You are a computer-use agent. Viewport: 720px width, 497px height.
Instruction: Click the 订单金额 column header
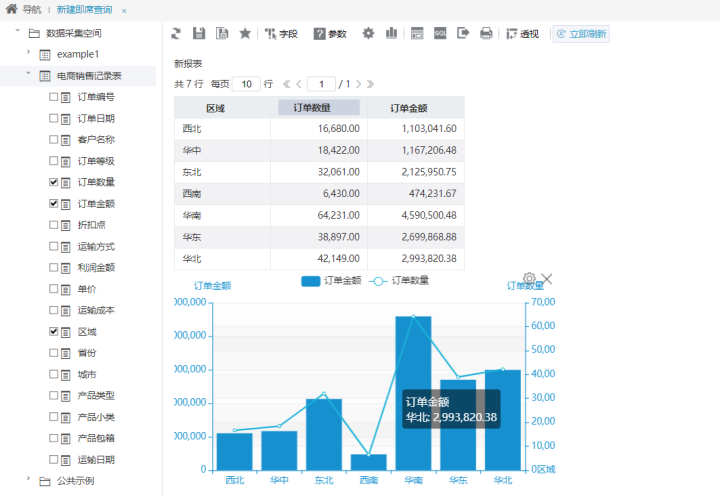(x=416, y=108)
